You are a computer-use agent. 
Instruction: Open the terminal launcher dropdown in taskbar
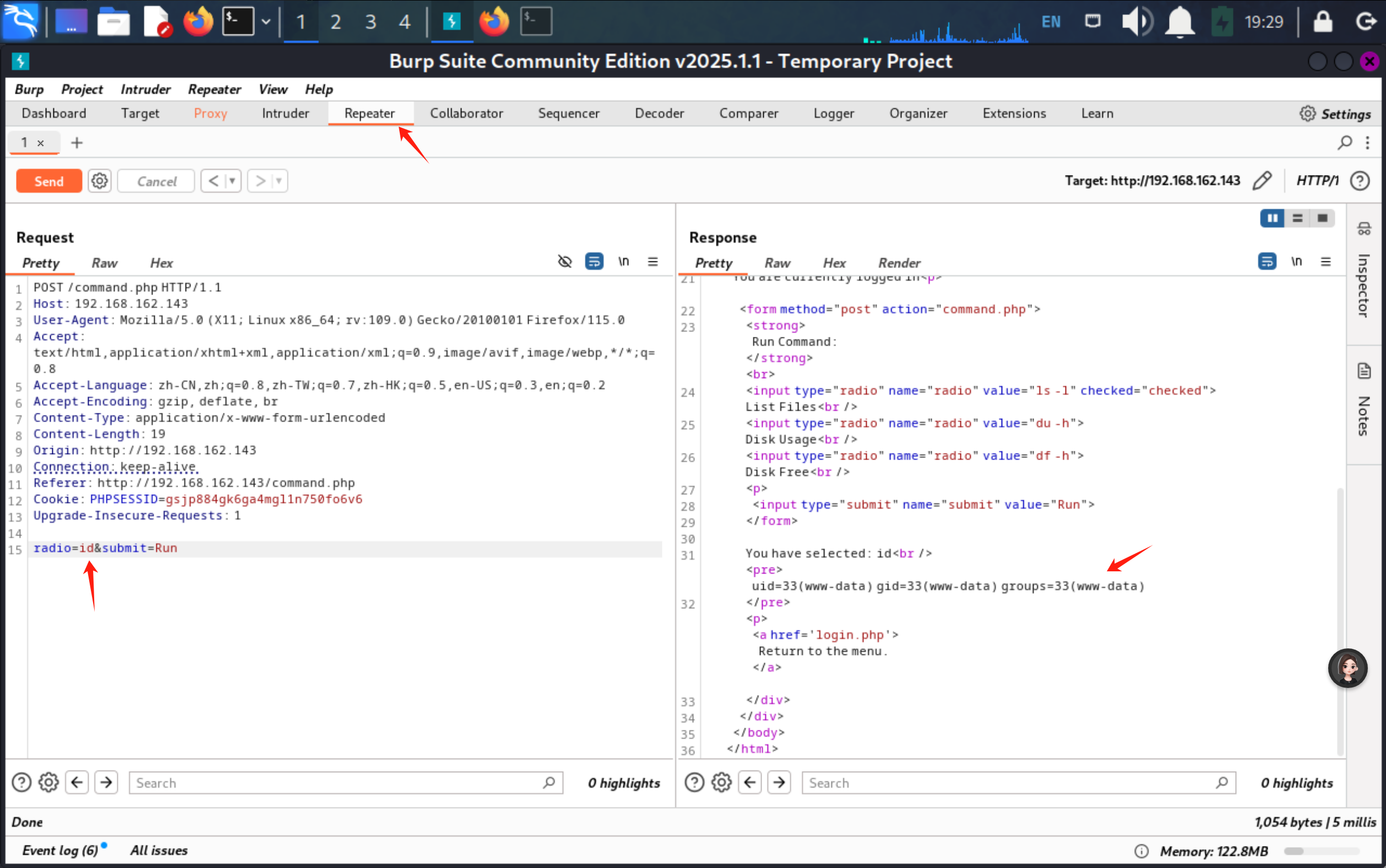(x=266, y=22)
